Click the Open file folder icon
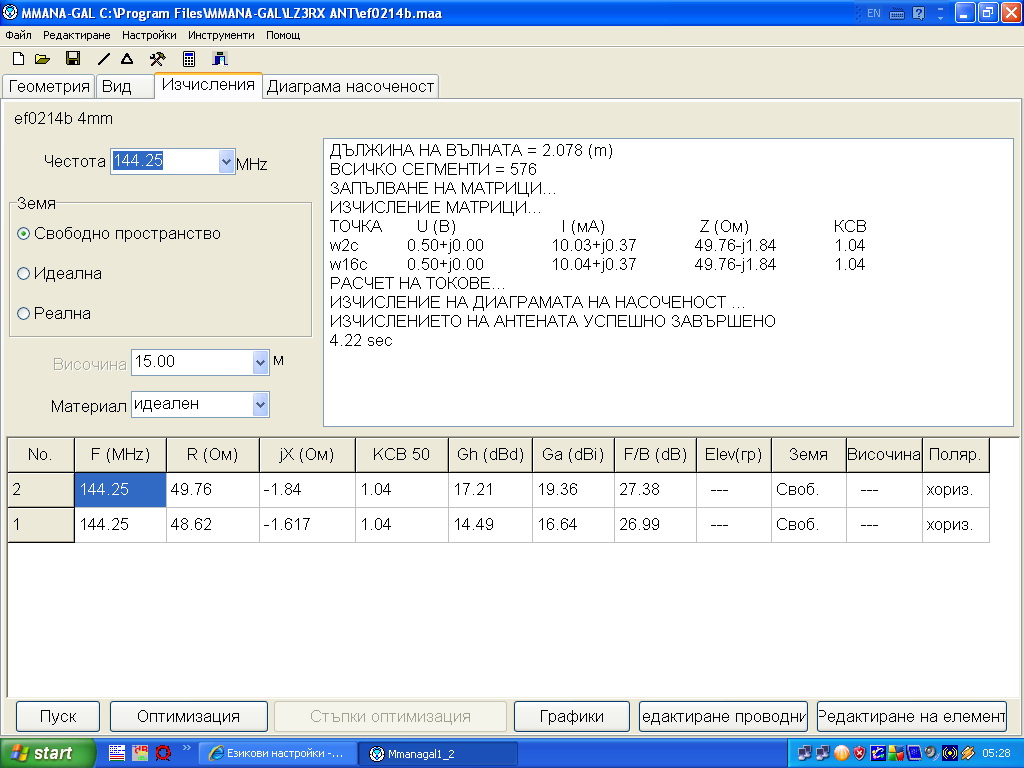1024x768 pixels. (x=42, y=59)
